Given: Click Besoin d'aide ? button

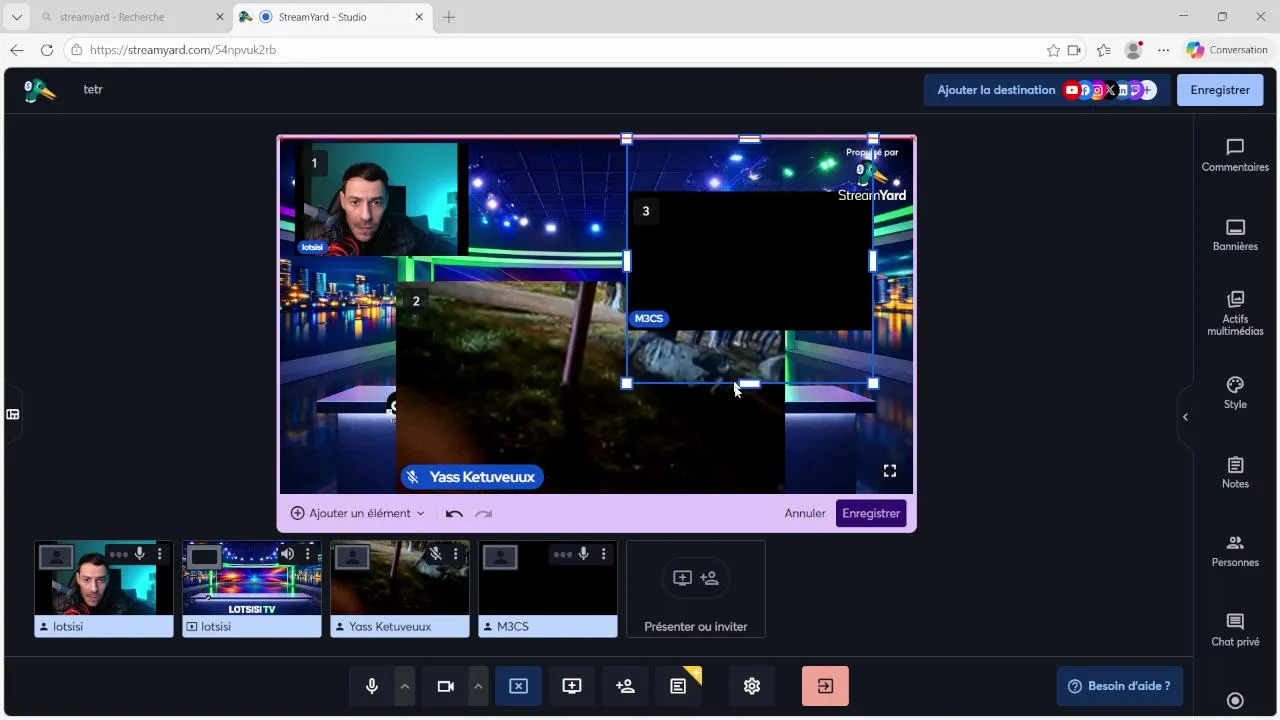Looking at the screenshot, I should 1119,686.
